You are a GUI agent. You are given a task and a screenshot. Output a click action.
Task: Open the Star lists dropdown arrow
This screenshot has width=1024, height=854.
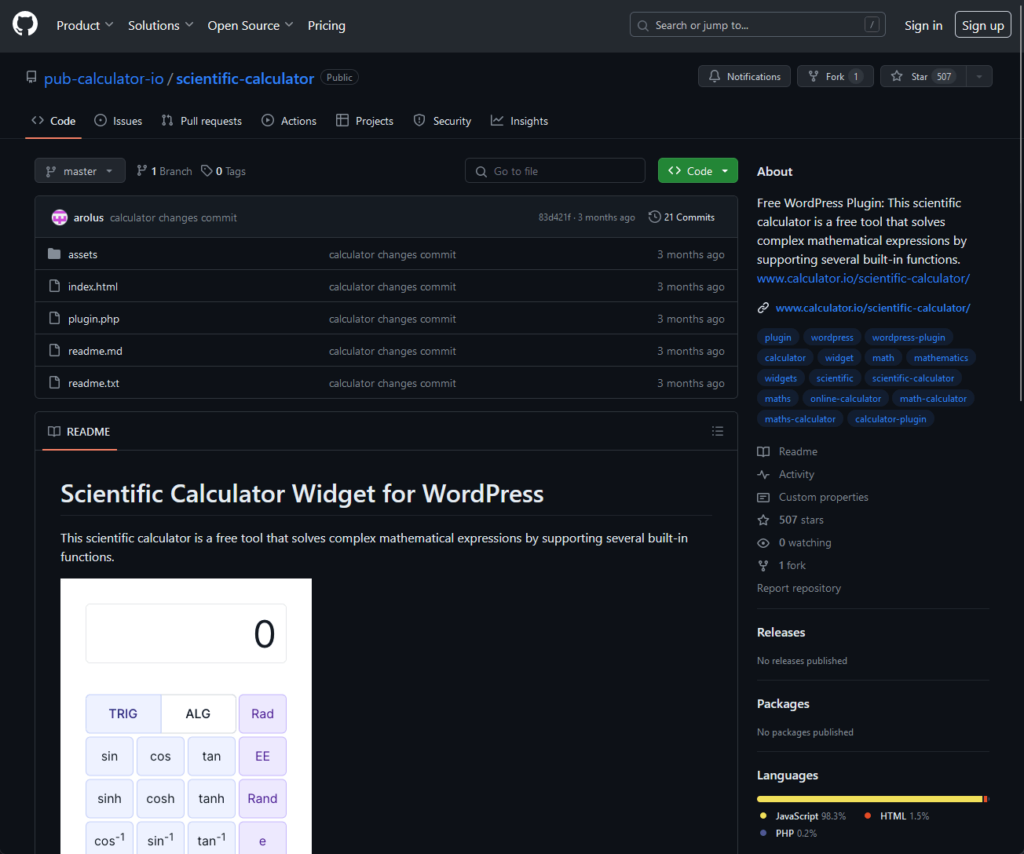979,76
